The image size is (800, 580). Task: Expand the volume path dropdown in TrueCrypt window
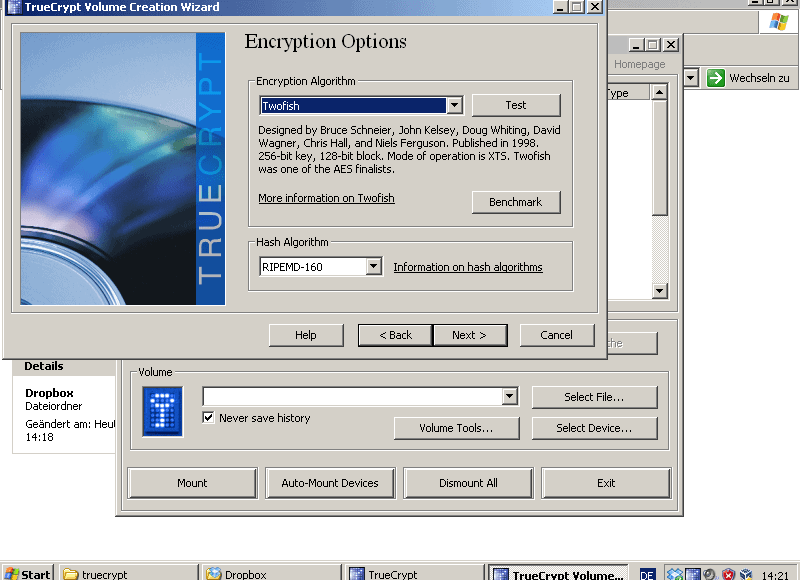[509, 396]
